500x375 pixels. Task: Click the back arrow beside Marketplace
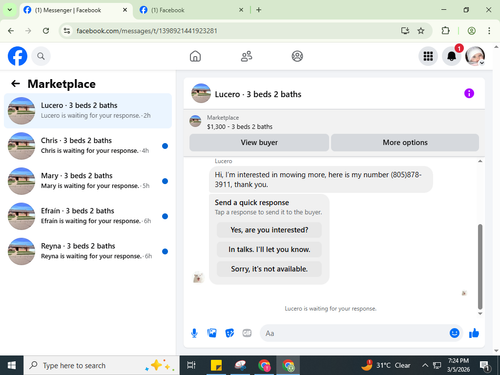[x=16, y=83]
